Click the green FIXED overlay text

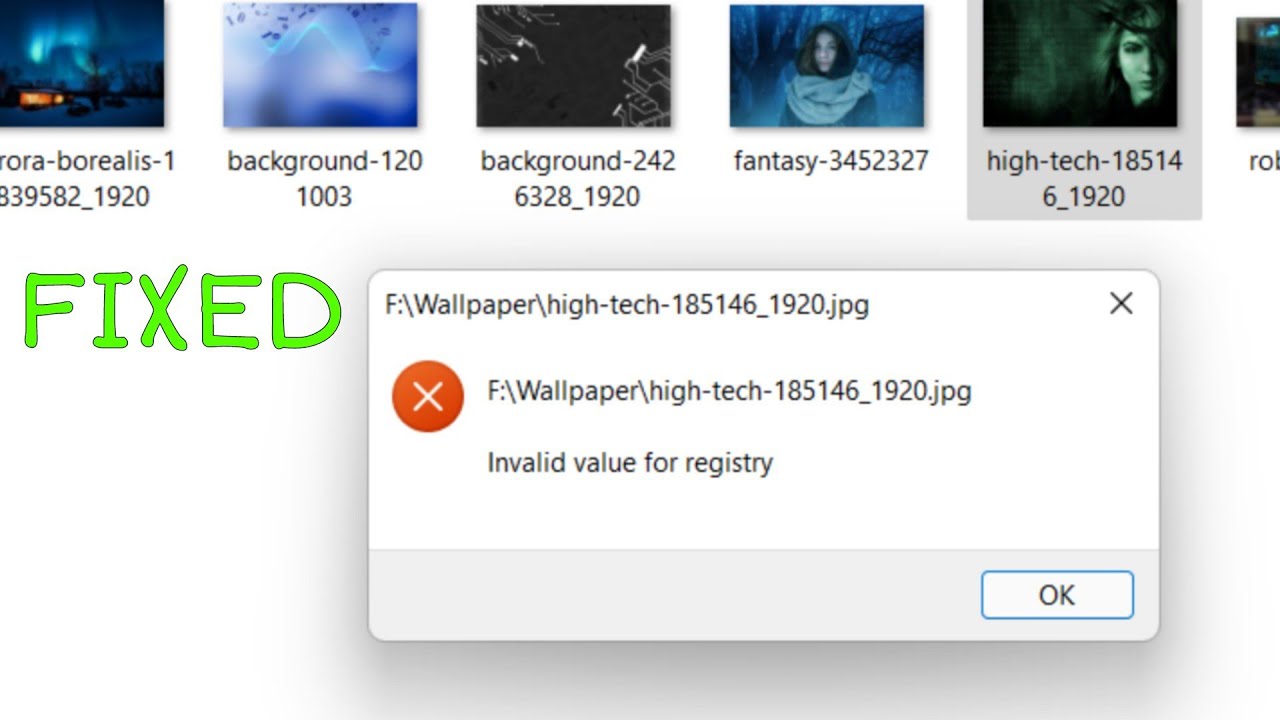182,310
